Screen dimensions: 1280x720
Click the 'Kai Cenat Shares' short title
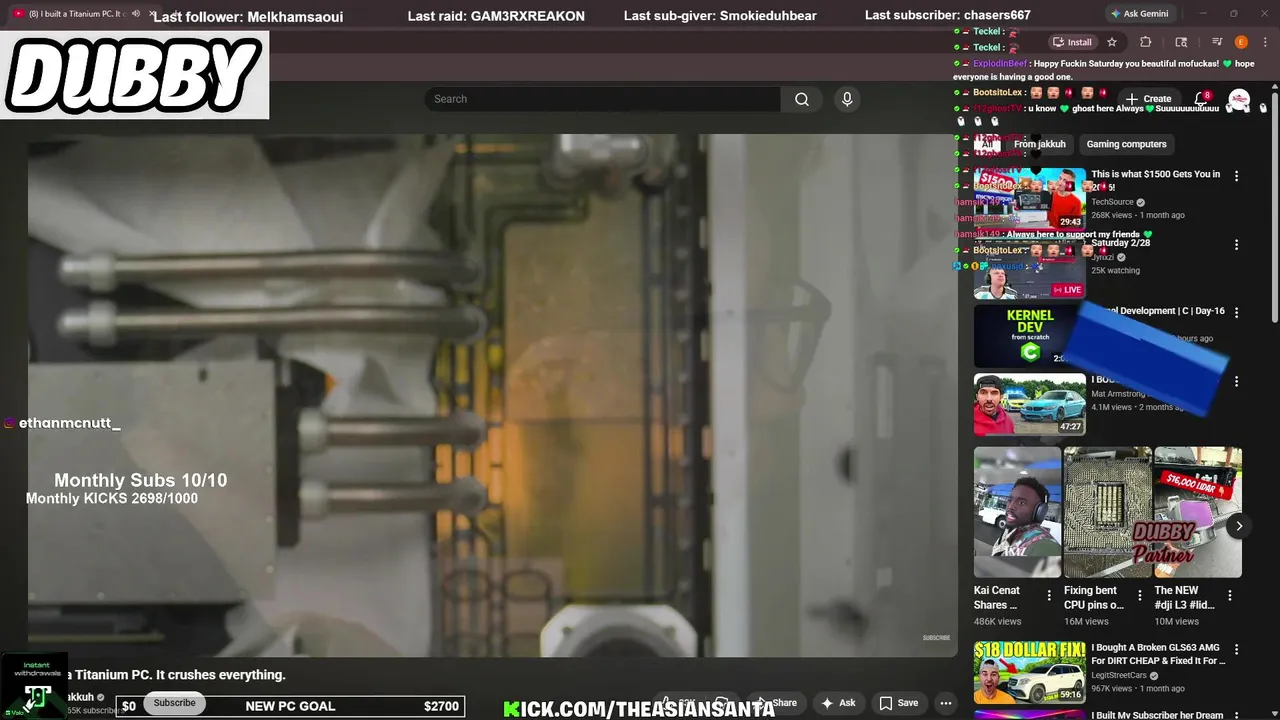pyautogui.click(x=997, y=598)
